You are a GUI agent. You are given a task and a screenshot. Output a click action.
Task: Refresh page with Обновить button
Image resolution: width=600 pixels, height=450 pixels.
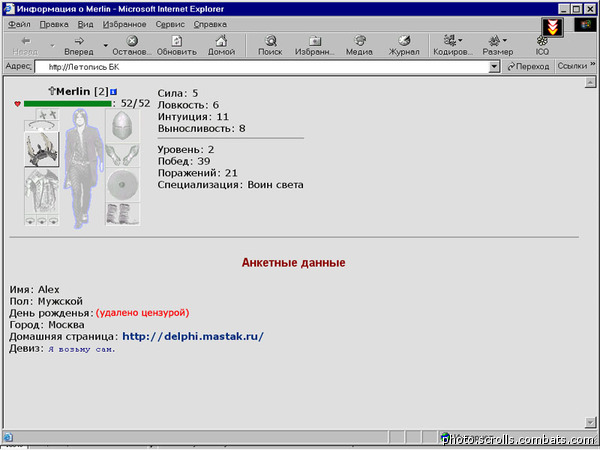(x=177, y=46)
